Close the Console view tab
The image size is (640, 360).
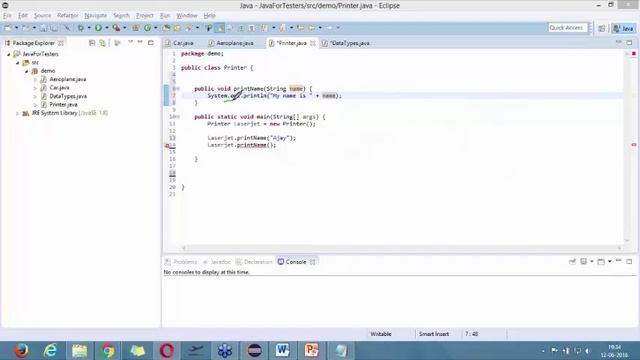[x=313, y=262]
